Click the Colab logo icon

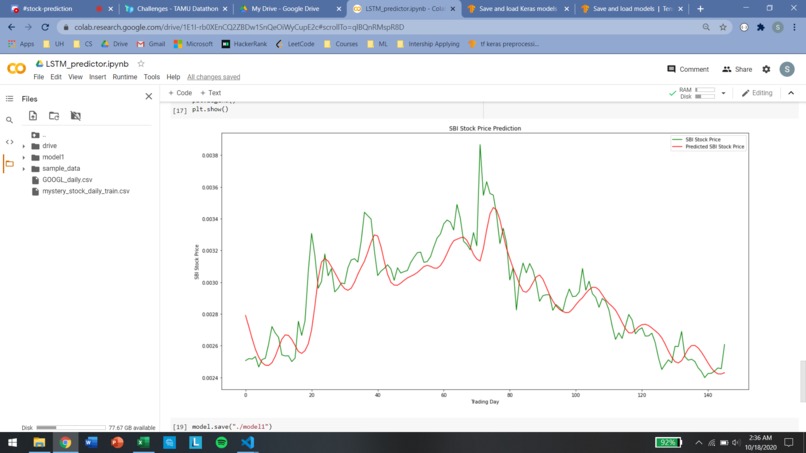(x=16, y=69)
